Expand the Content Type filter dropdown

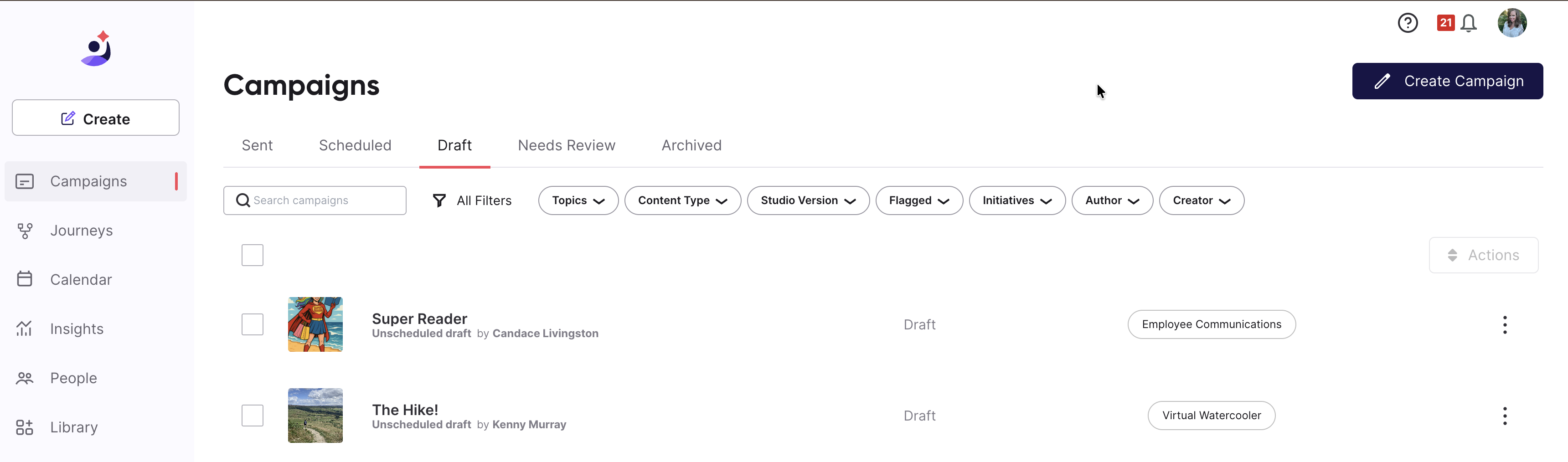click(683, 200)
